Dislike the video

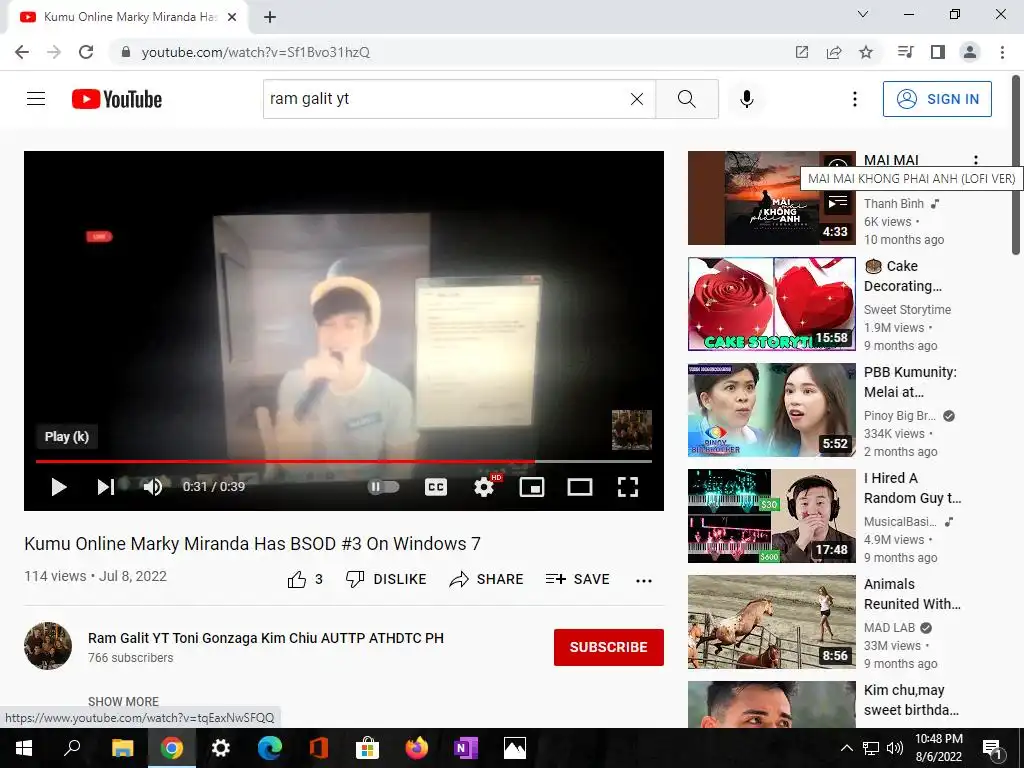[386, 579]
